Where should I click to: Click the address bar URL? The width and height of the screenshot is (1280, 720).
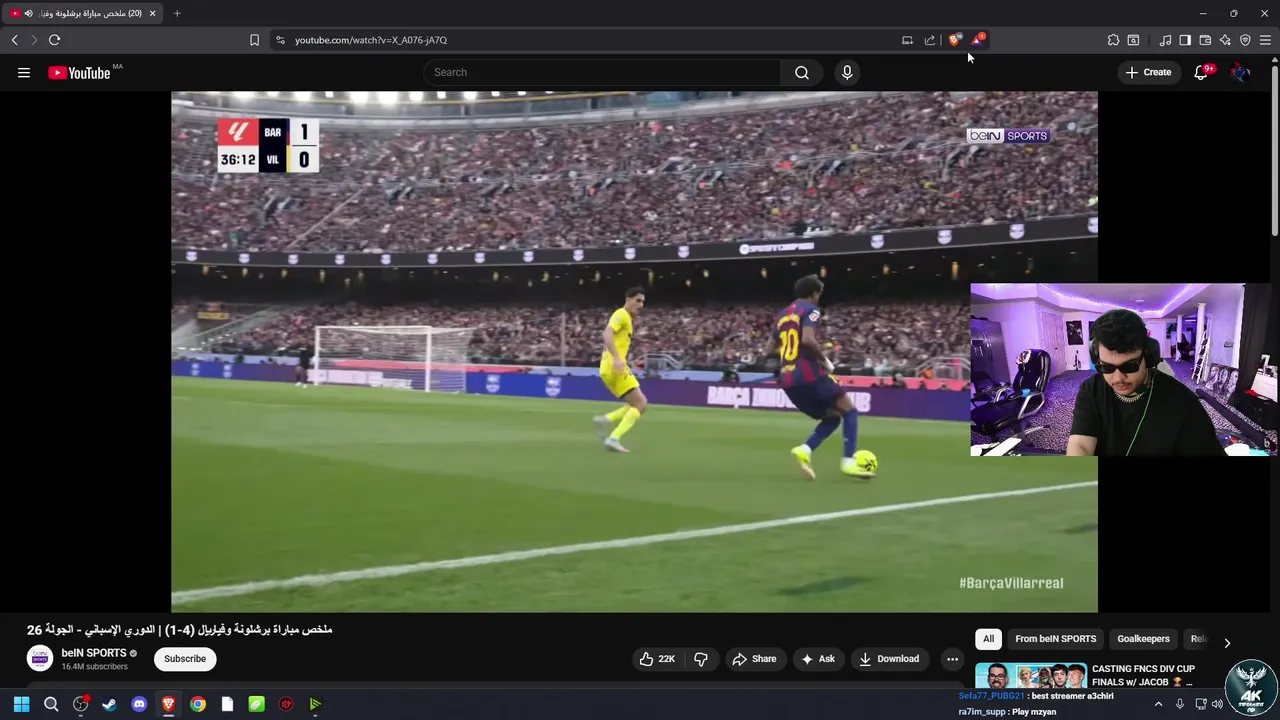(x=371, y=40)
